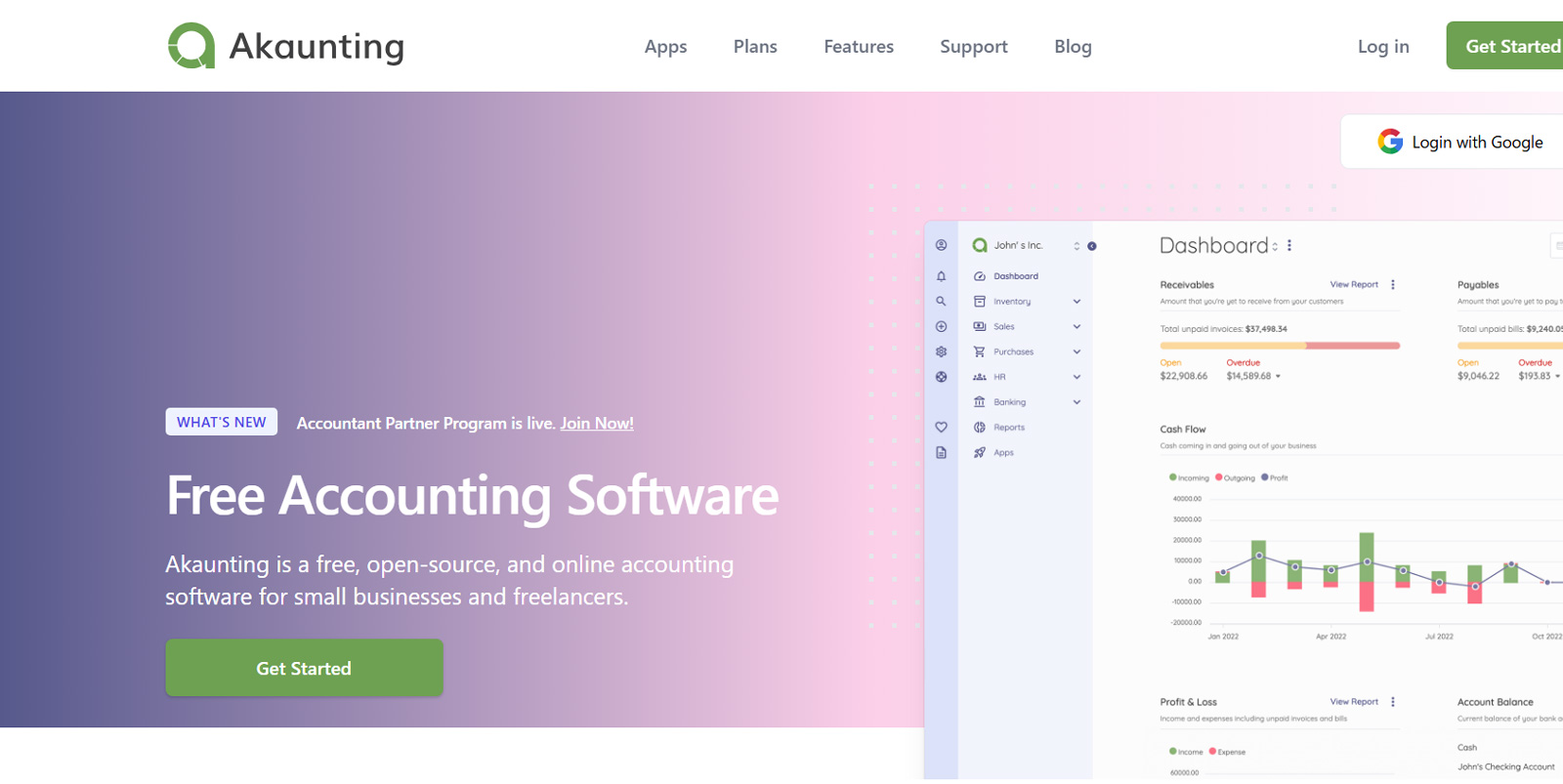Click the search magnifier in dashboard sidebar
The height and width of the screenshot is (784, 1563).
click(x=941, y=302)
